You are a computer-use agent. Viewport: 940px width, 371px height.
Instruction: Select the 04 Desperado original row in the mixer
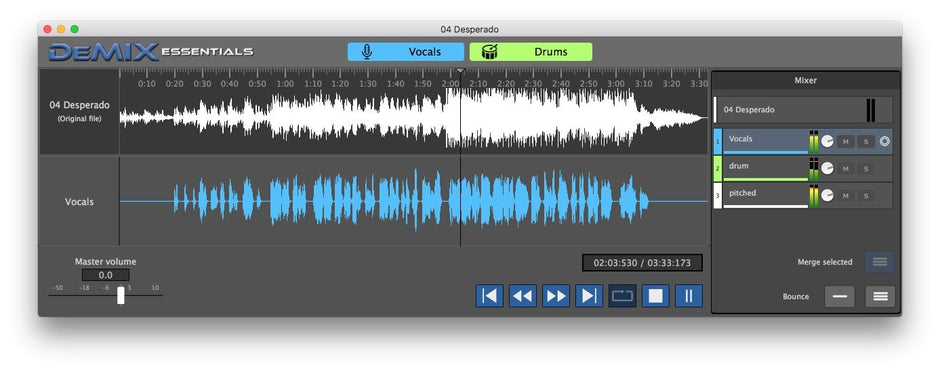click(x=803, y=110)
